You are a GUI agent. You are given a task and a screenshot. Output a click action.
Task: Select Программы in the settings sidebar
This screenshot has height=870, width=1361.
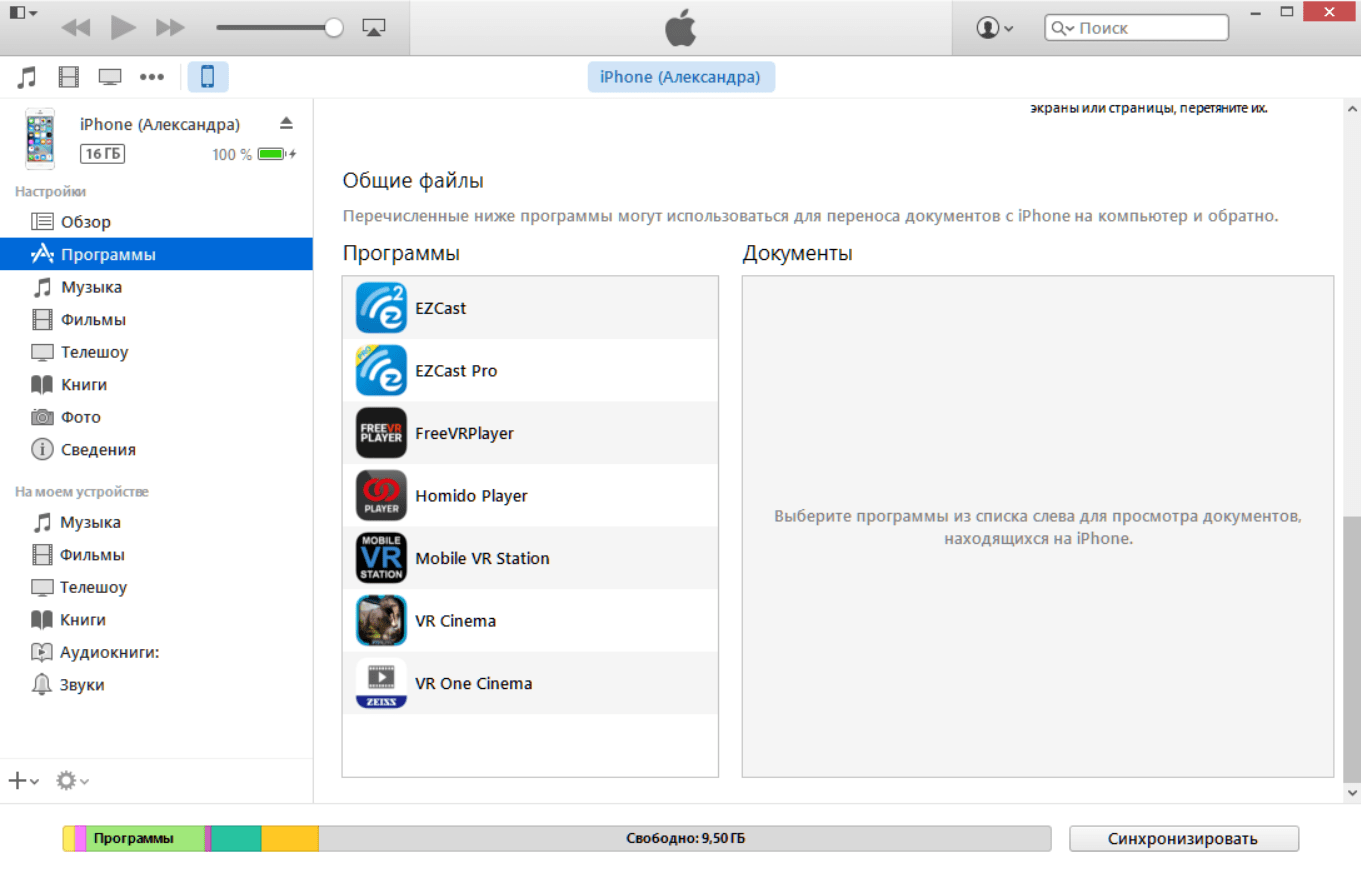(x=156, y=254)
